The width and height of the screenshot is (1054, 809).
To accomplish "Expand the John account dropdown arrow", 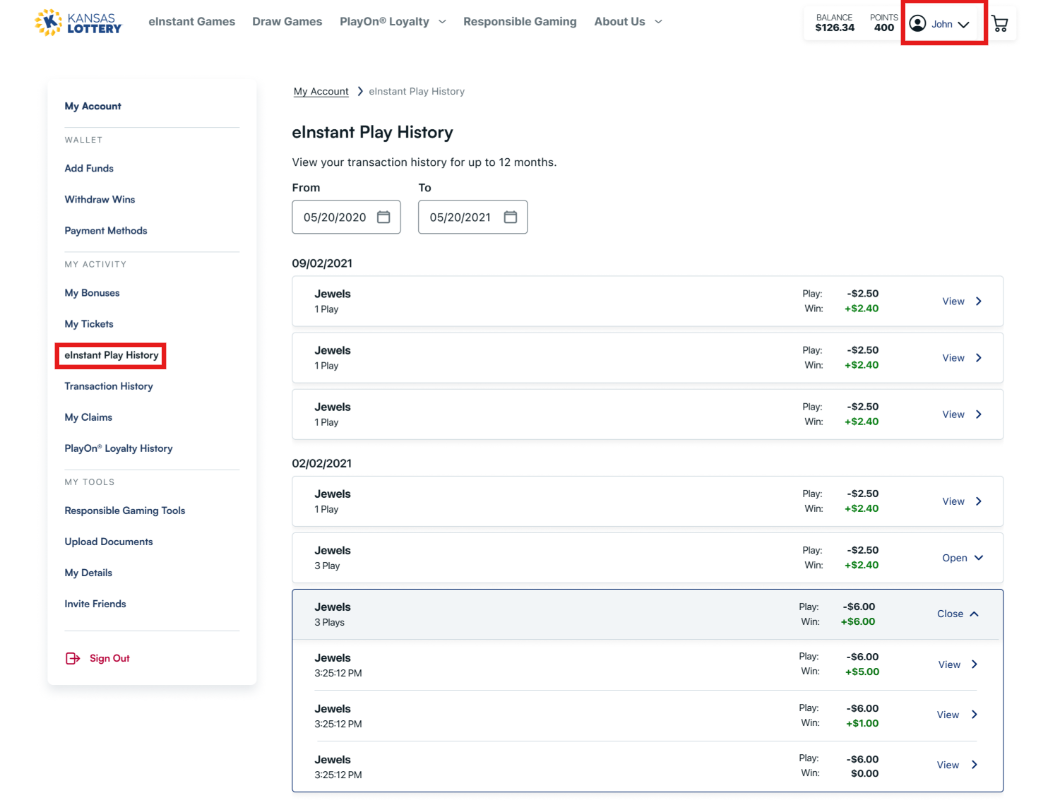I will click(964, 24).
